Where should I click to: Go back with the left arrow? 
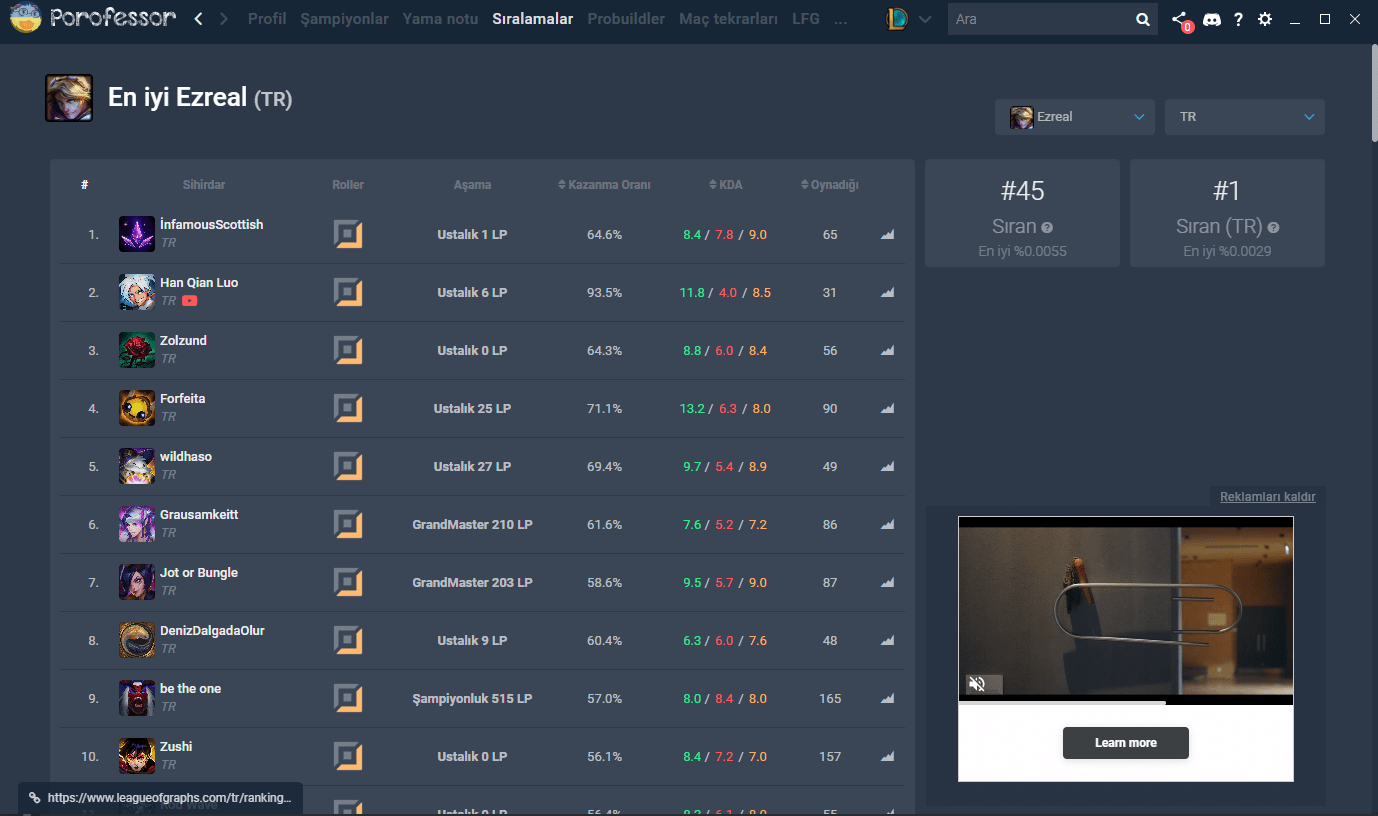click(x=198, y=19)
